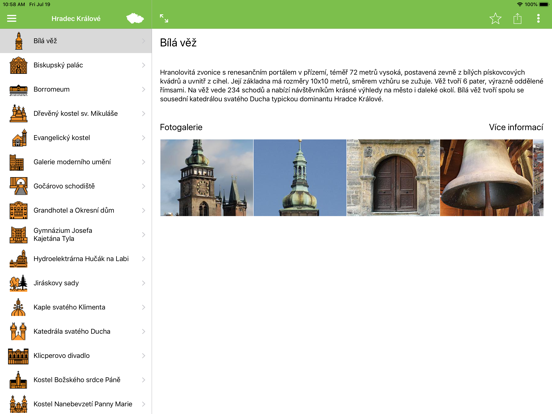
Task: Select Galerie moderního umění entry
Action: (x=76, y=162)
